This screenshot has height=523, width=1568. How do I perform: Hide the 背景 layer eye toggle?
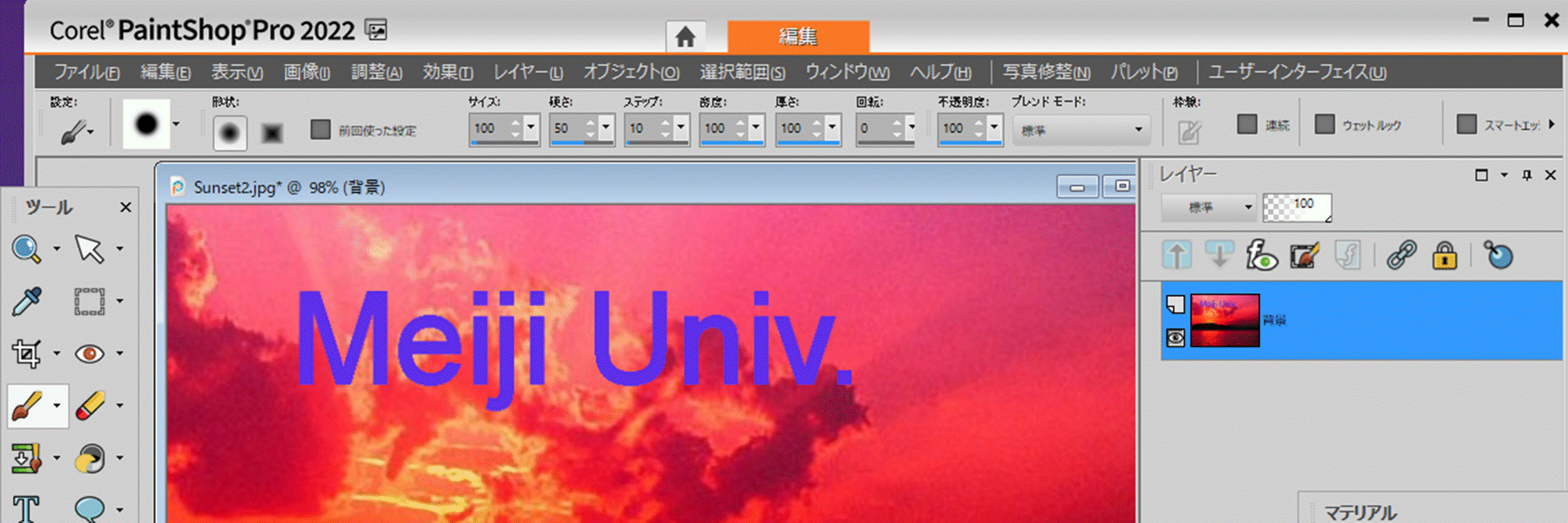tap(1175, 338)
